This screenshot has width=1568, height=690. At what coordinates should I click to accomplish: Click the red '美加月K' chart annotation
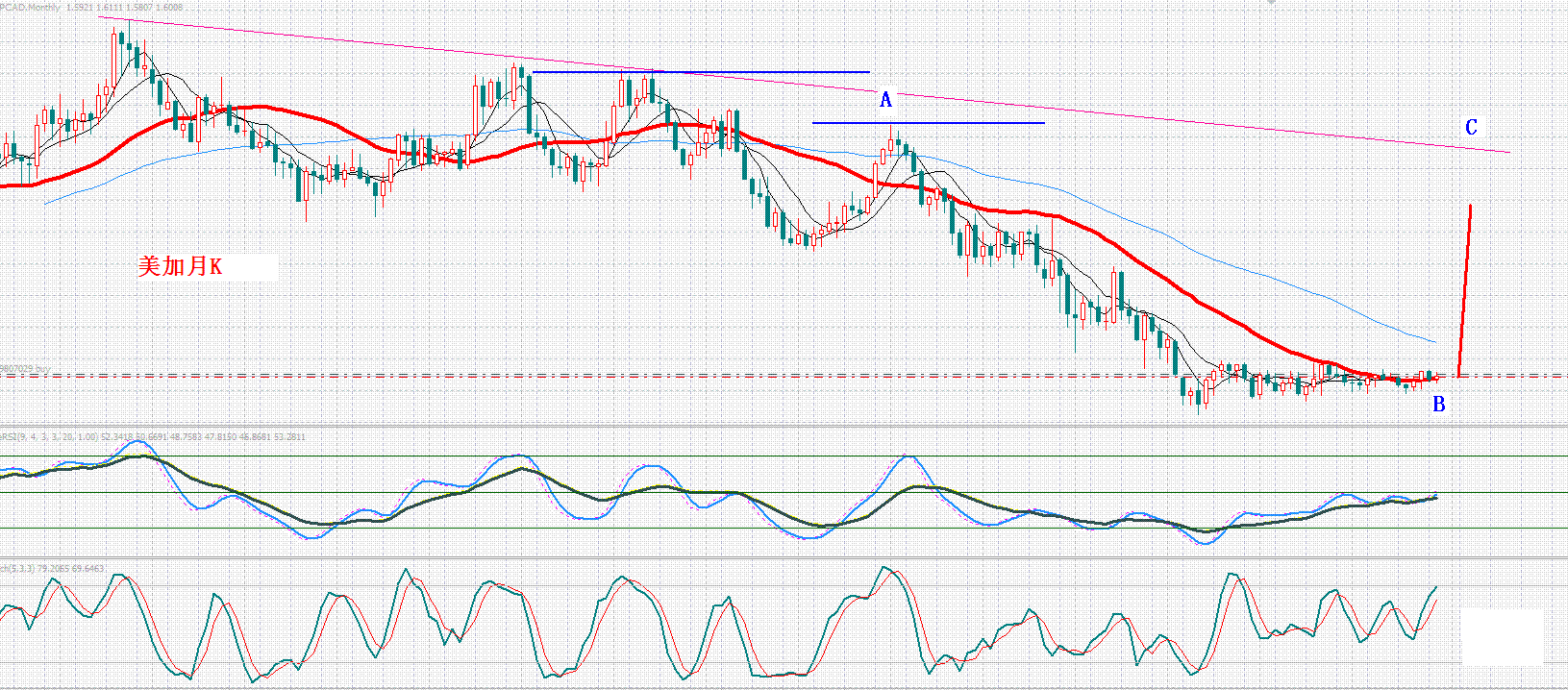(180, 266)
